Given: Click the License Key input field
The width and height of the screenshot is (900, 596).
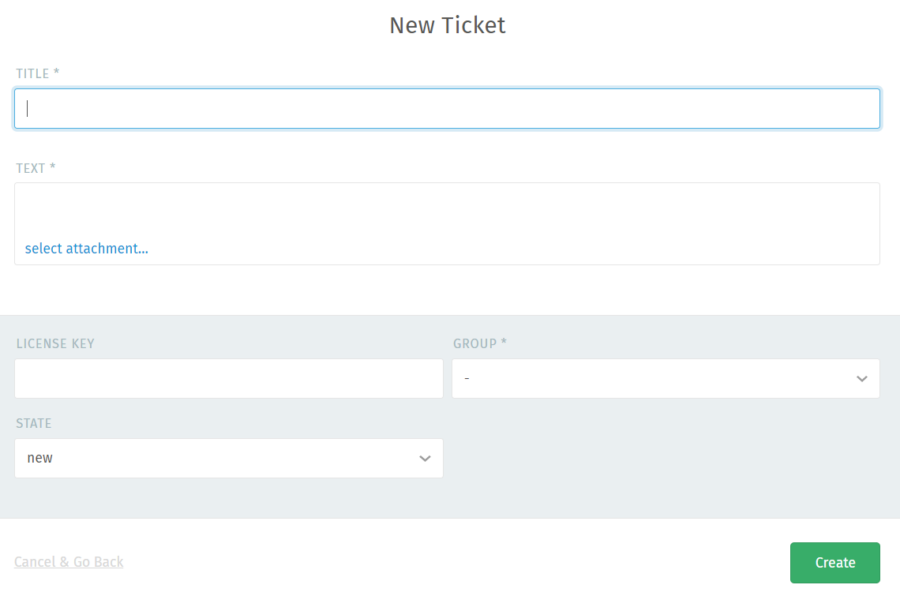Looking at the screenshot, I should click(x=228, y=378).
